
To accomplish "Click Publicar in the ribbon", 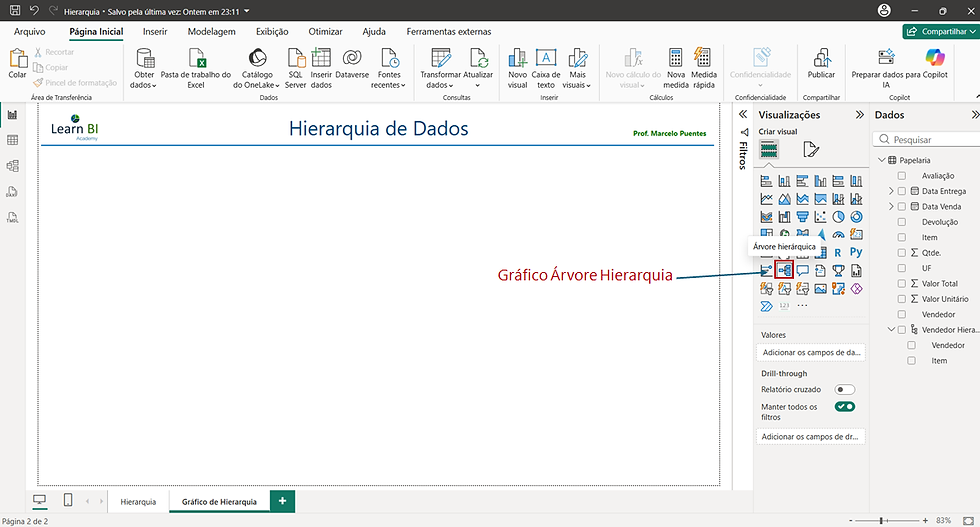I will point(821,63).
